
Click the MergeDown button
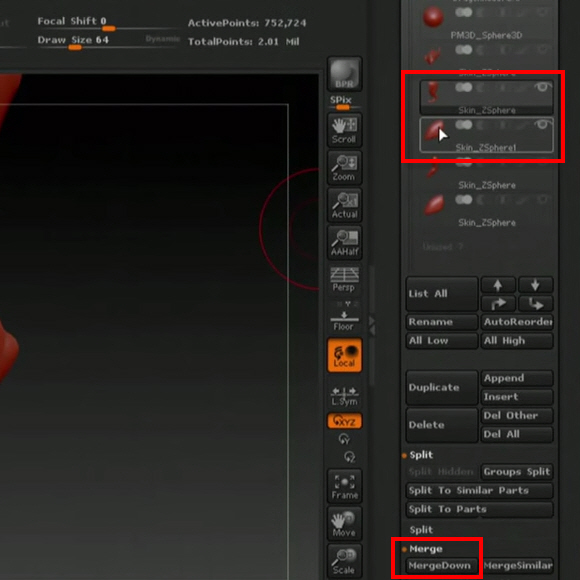pos(440,566)
